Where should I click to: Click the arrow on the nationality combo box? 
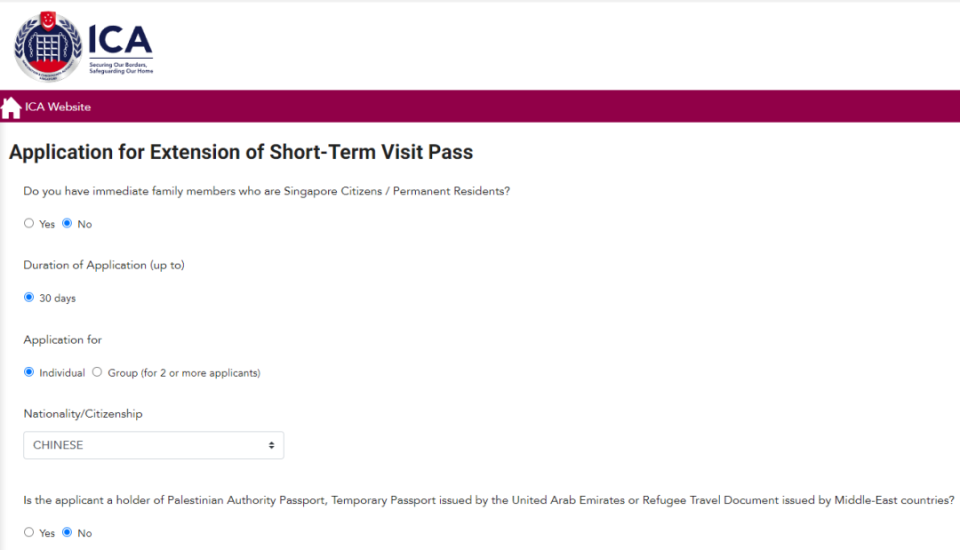click(x=271, y=445)
